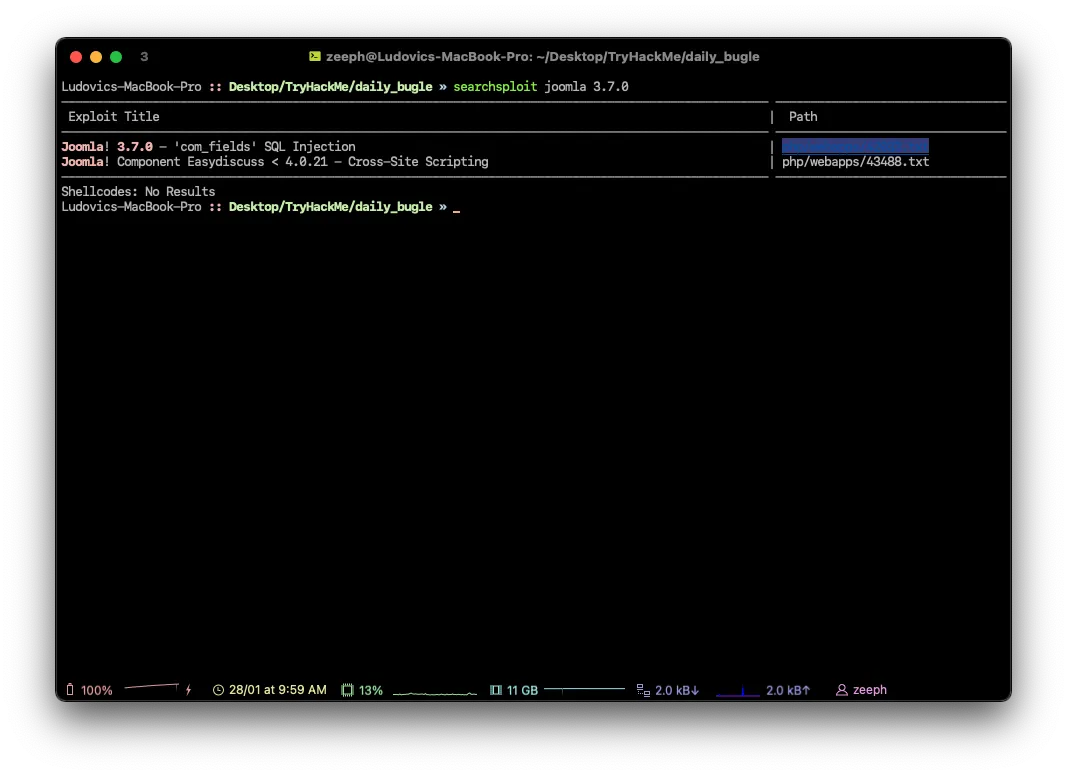The image size is (1067, 775).
Task: Click the php/webapps/43488.txt path
Action: 855,161
